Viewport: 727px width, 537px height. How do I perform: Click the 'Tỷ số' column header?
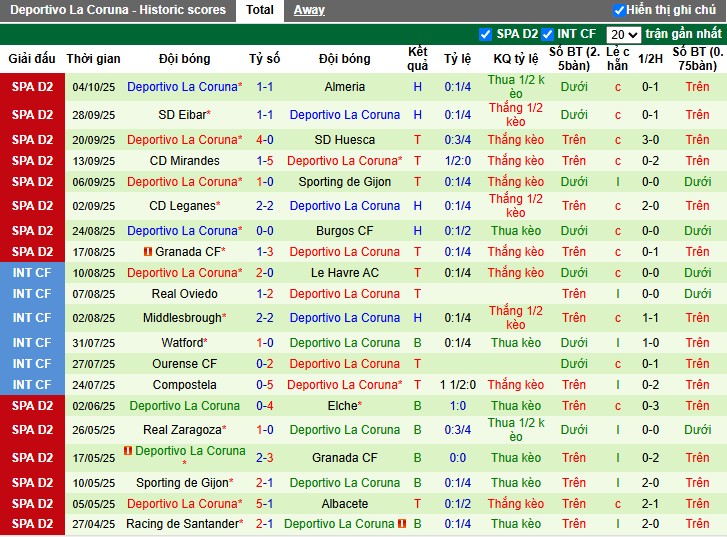pos(265,59)
